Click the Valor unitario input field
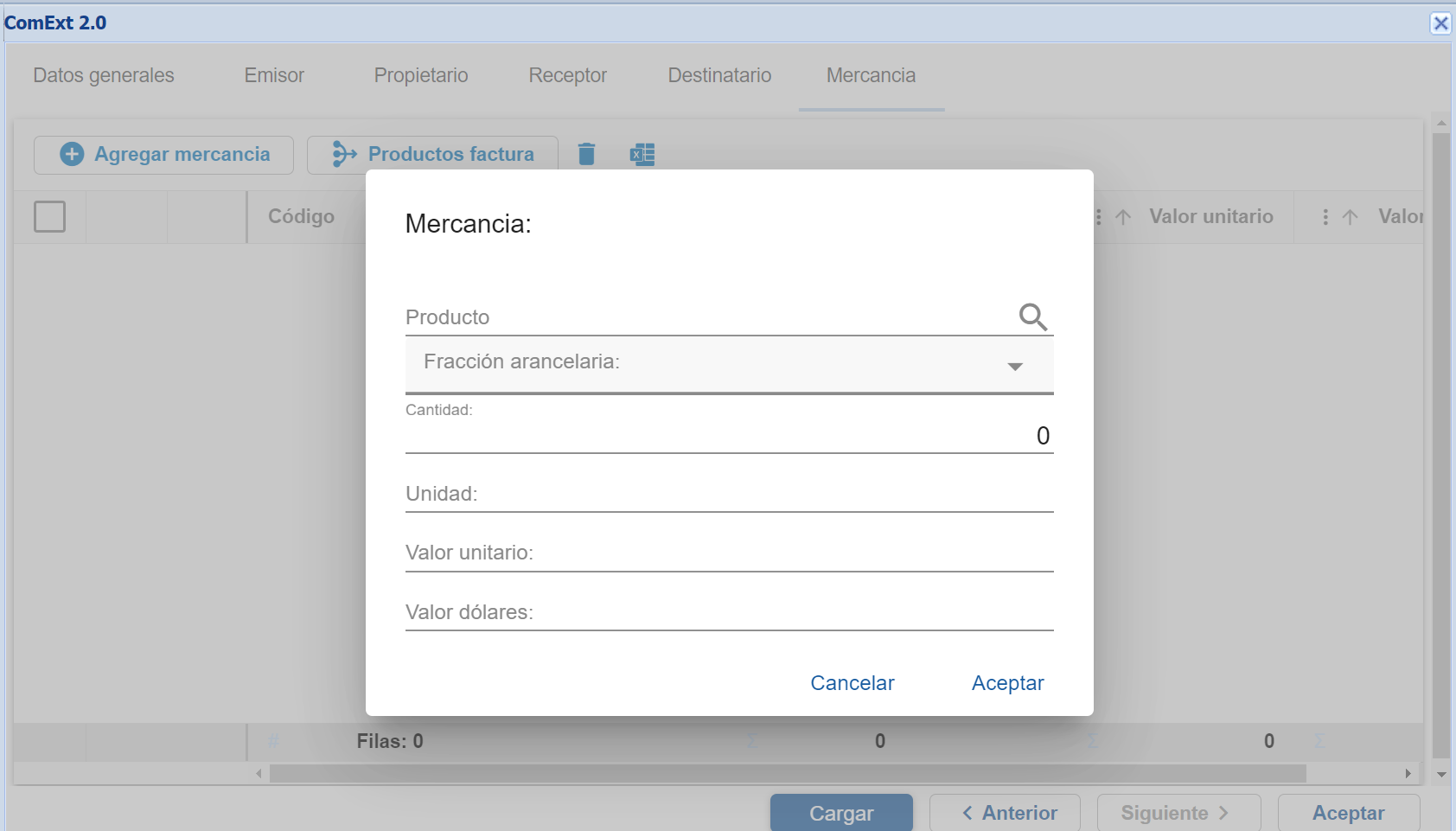Viewport: 1456px width, 831px height. [x=729, y=553]
